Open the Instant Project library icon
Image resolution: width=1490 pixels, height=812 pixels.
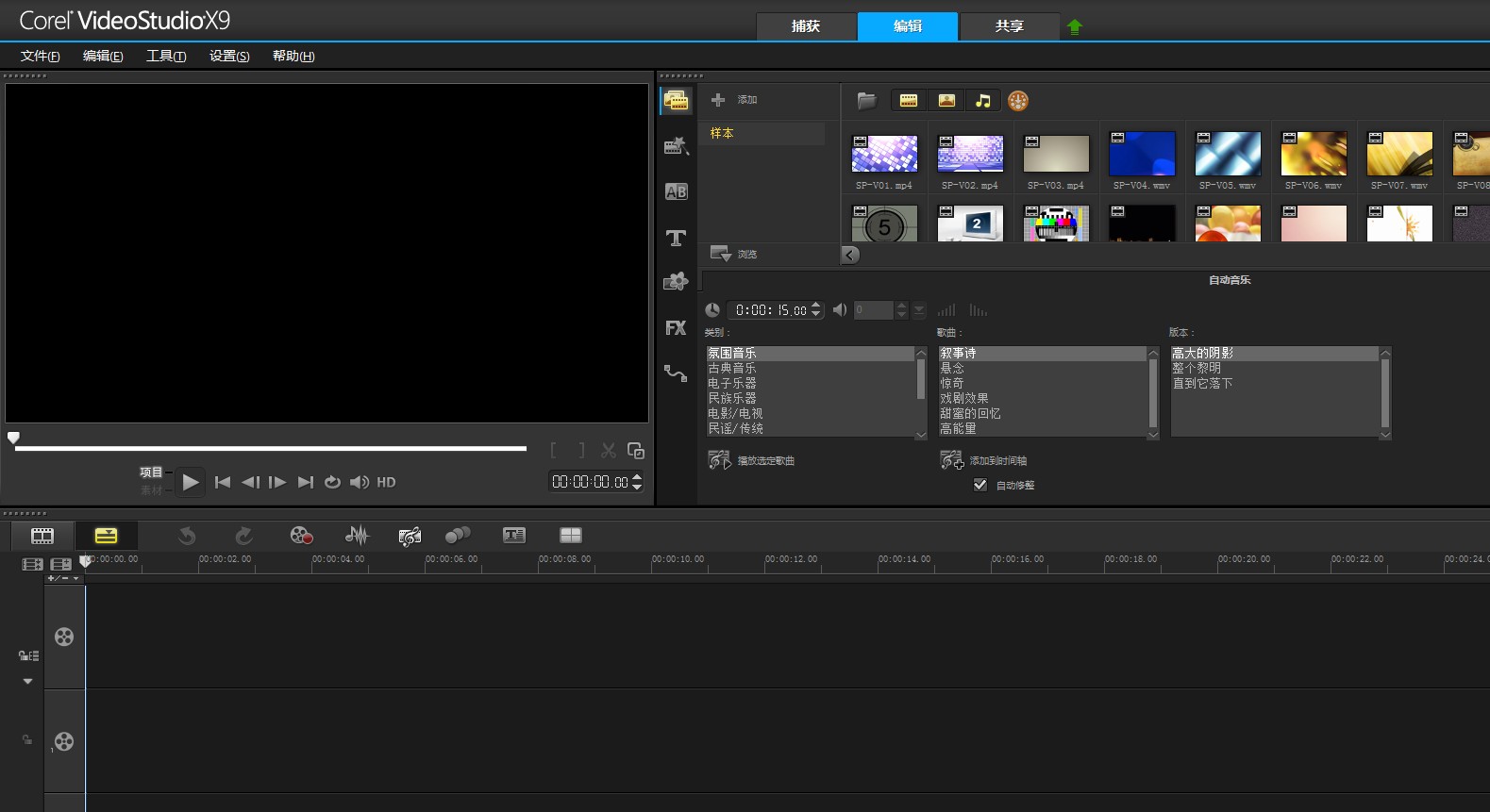(676, 146)
